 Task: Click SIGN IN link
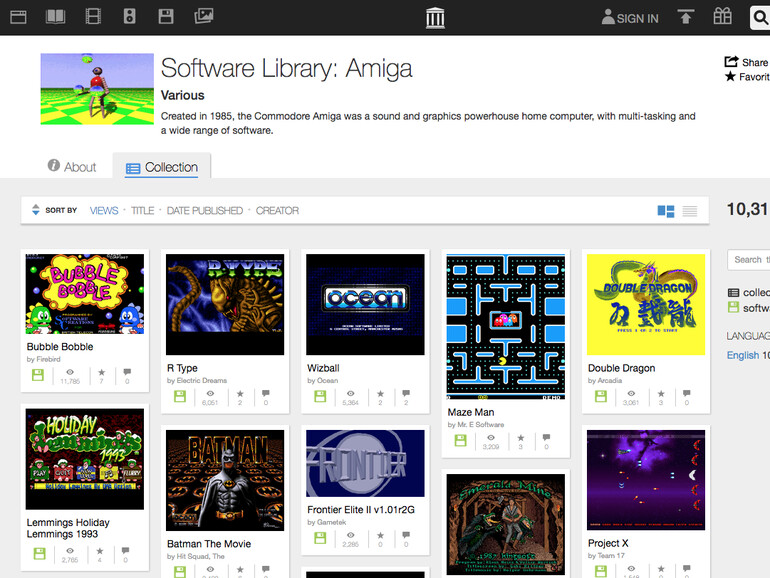click(x=637, y=19)
